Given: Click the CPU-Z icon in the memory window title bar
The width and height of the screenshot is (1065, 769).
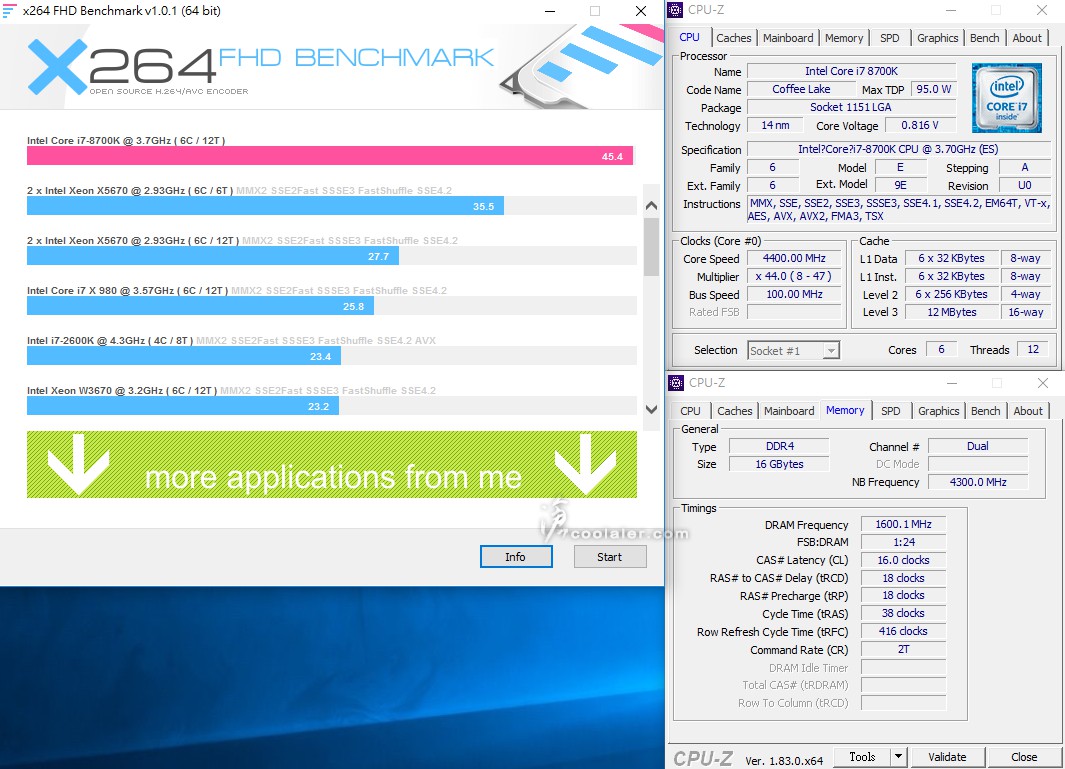Looking at the screenshot, I should [x=676, y=383].
